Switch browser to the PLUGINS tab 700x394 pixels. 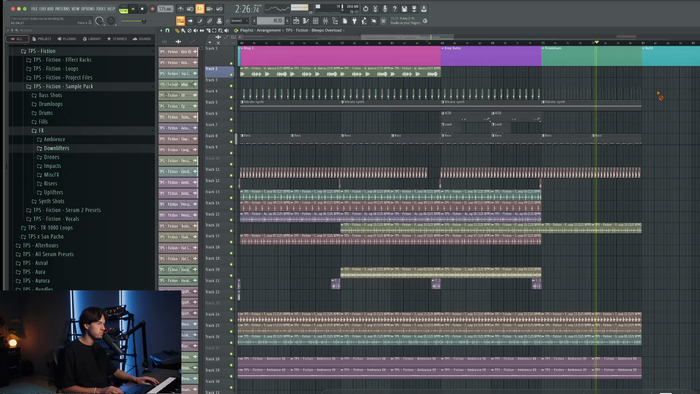[67, 39]
